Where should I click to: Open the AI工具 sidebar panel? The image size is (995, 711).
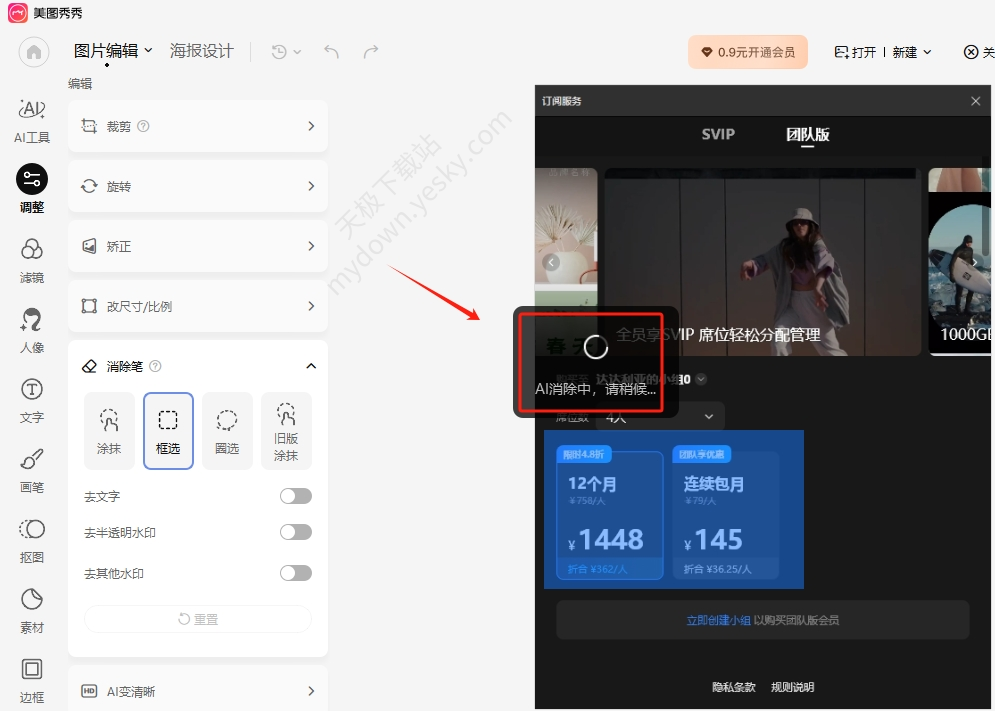point(32,121)
